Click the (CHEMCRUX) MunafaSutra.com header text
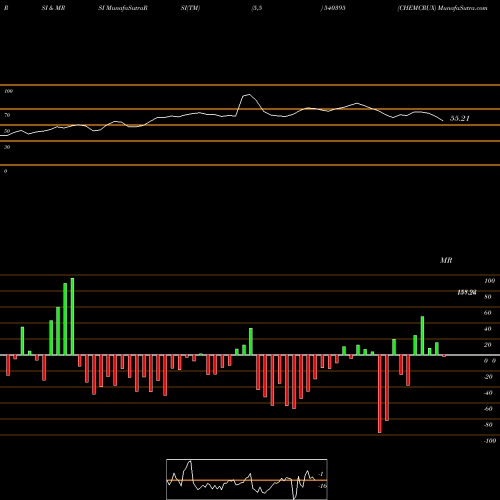 tap(442, 8)
